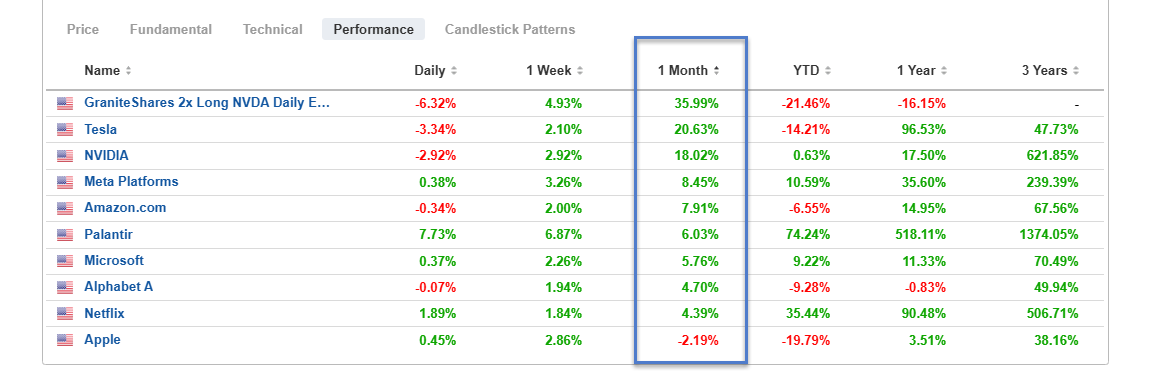The image size is (1155, 382).
Task: Click the US flag icon beside Tesla
Action: click(x=65, y=130)
